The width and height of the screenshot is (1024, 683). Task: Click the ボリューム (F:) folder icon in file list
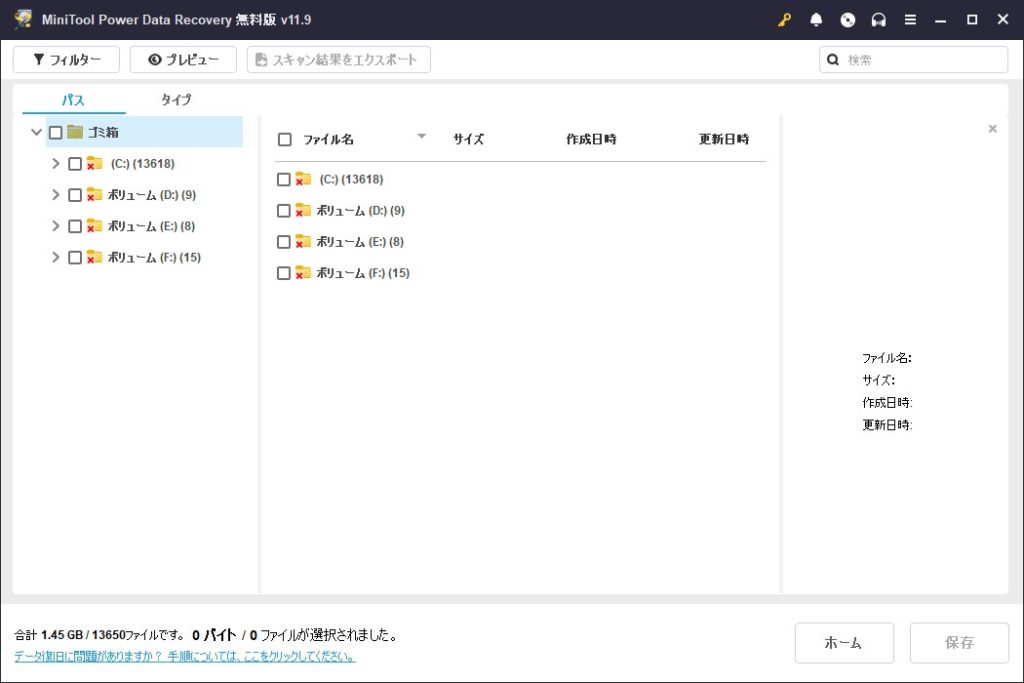[303, 273]
